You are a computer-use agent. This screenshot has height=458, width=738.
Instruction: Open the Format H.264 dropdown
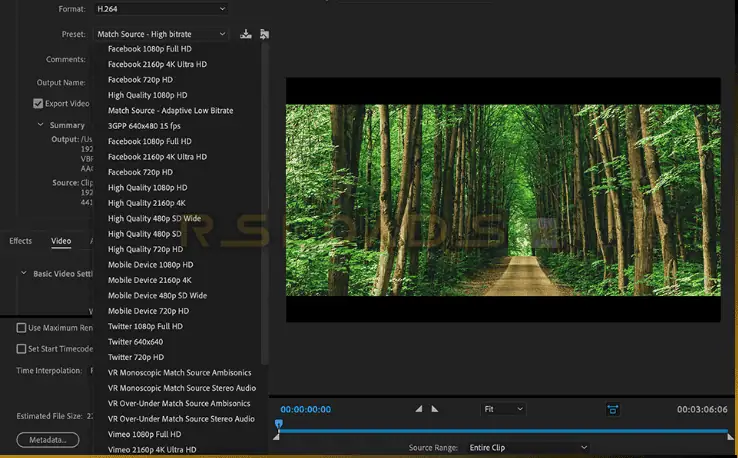(161, 8)
